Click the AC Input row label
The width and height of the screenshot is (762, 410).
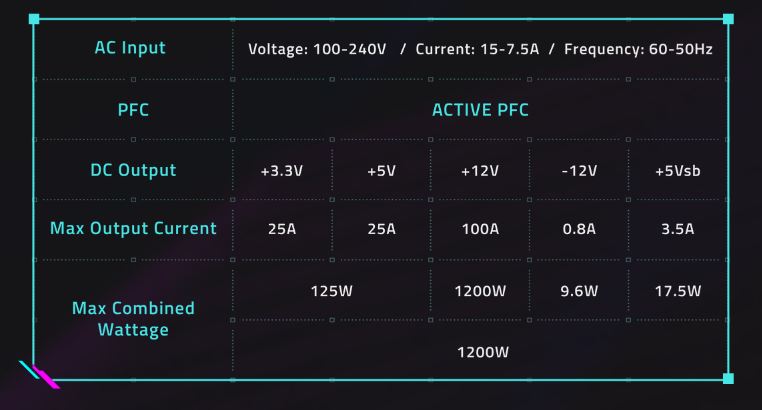(130, 48)
